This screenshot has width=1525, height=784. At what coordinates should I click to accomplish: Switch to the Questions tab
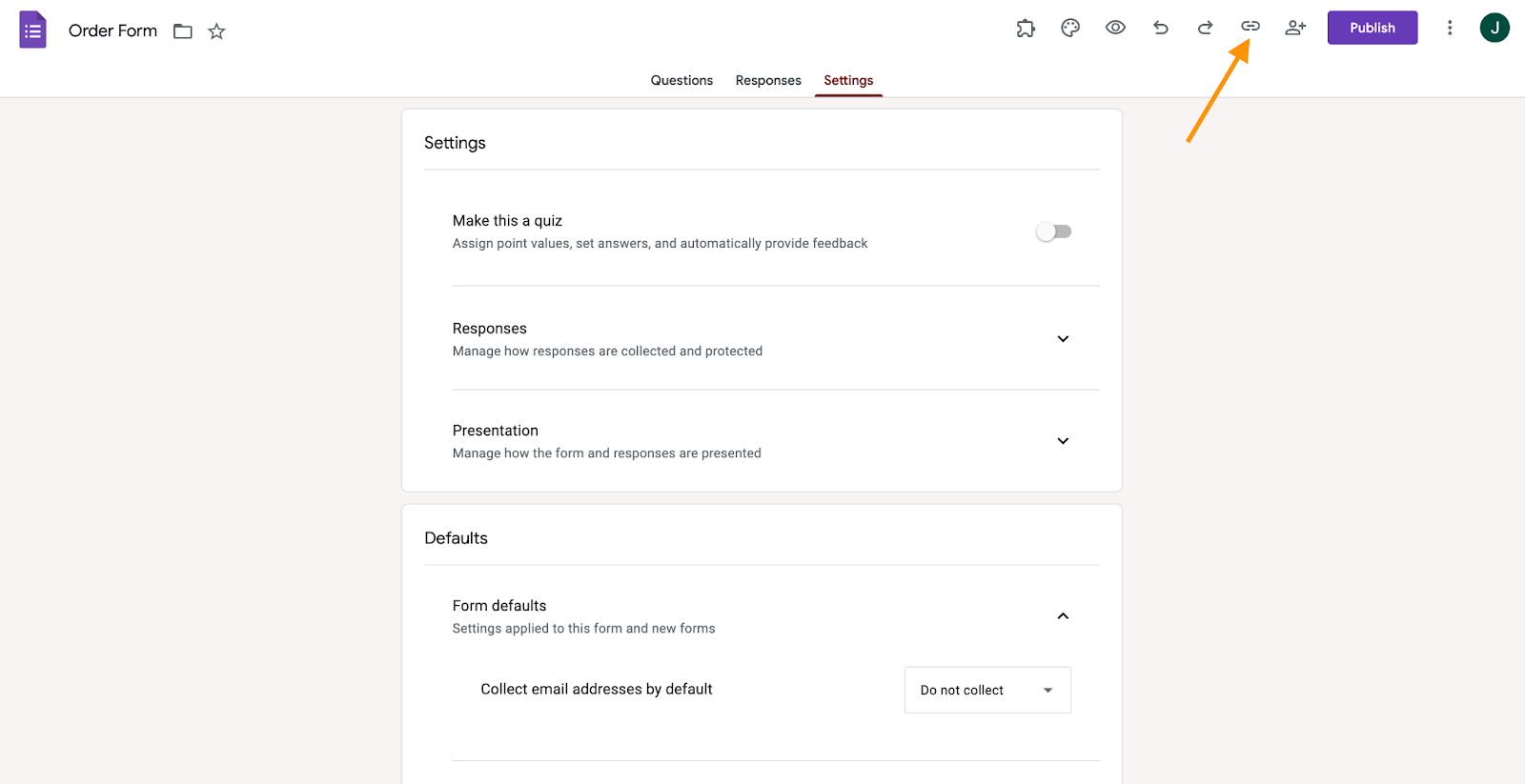point(681,81)
